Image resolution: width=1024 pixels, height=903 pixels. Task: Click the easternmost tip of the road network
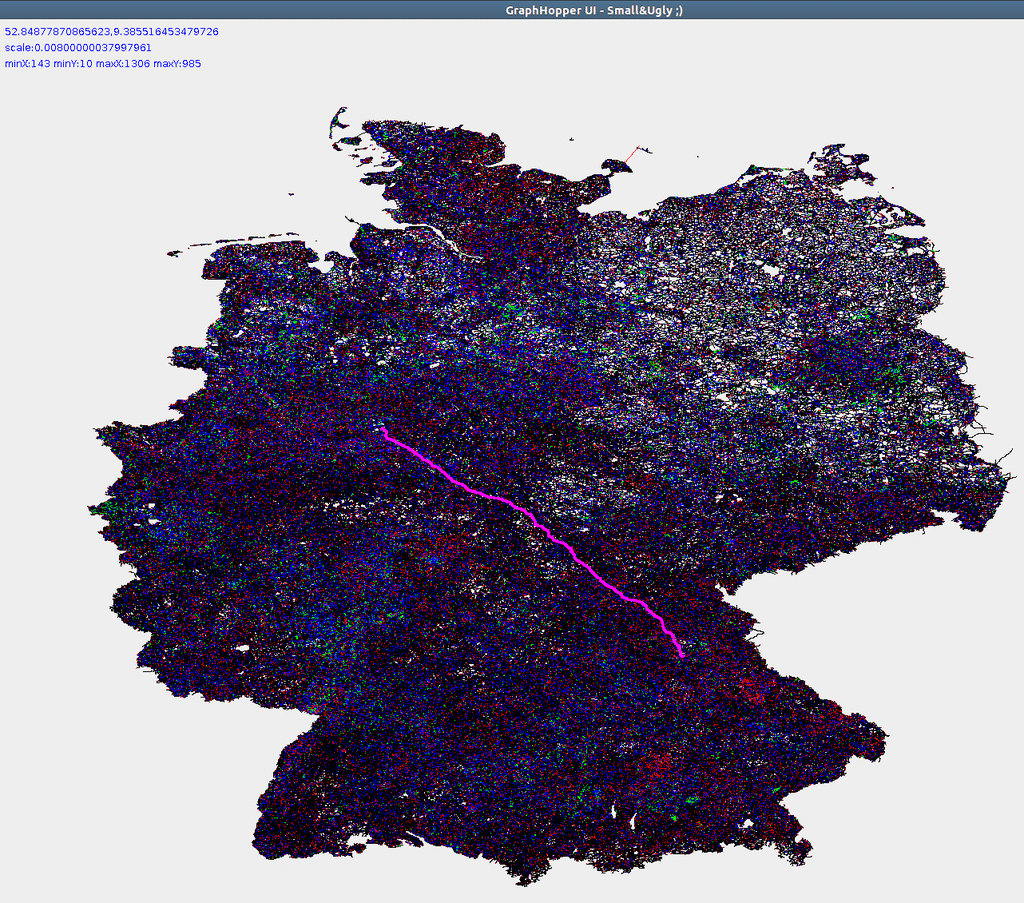click(1001, 480)
